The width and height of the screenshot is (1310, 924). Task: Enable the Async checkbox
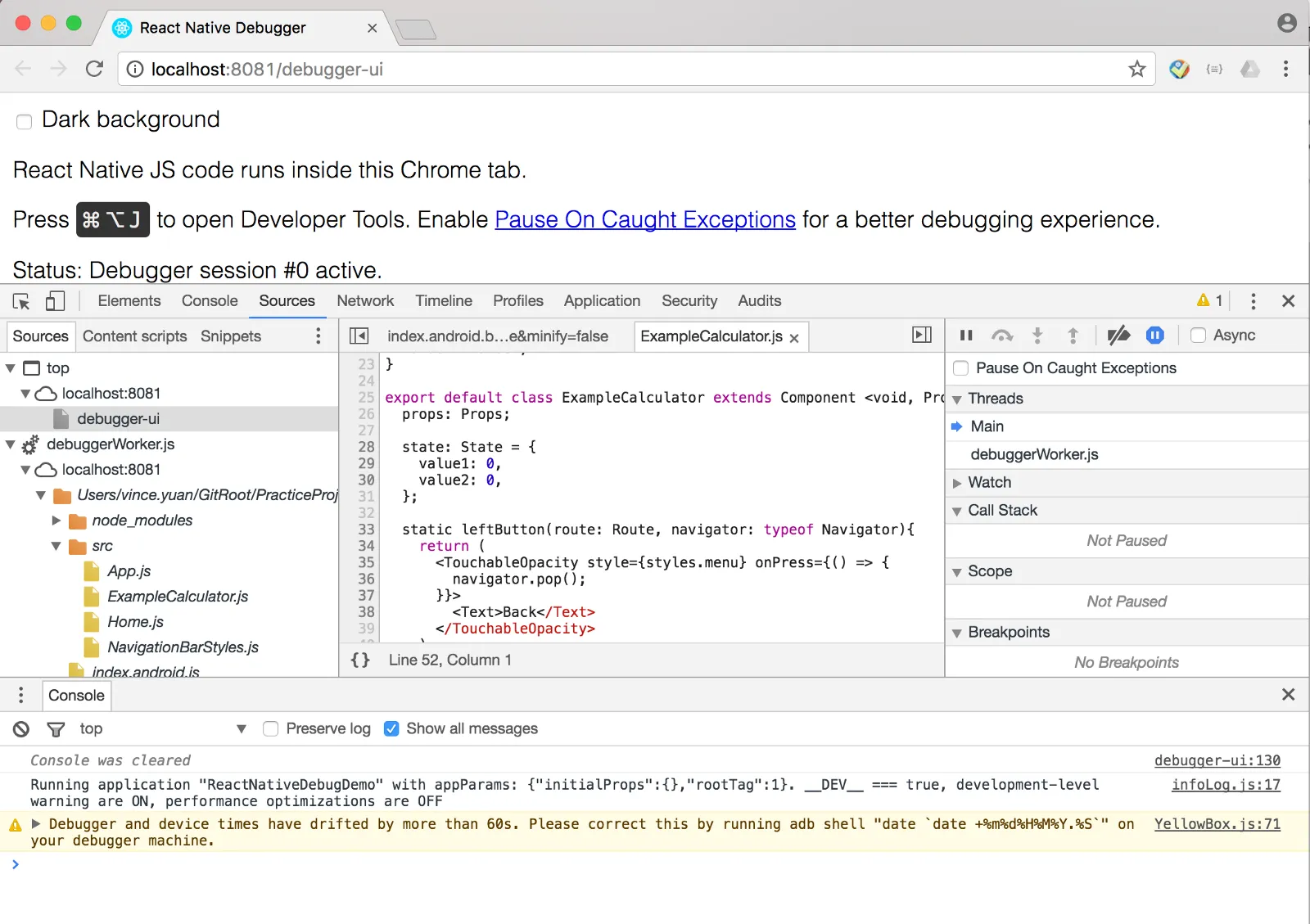coord(1198,335)
